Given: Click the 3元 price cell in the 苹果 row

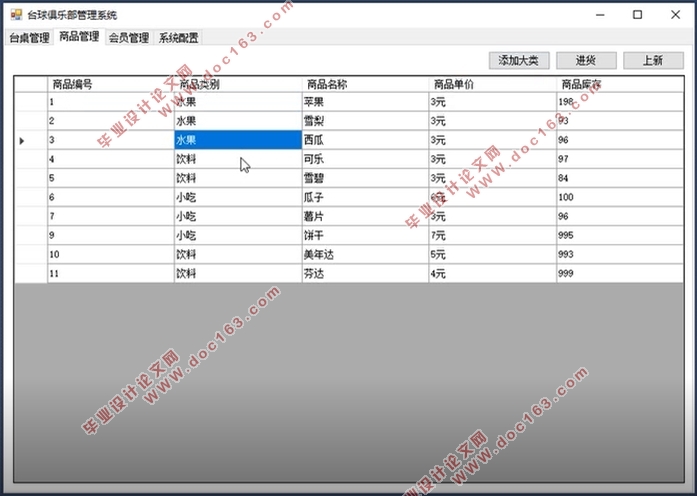Looking at the screenshot, I should (x=493, y=102).
